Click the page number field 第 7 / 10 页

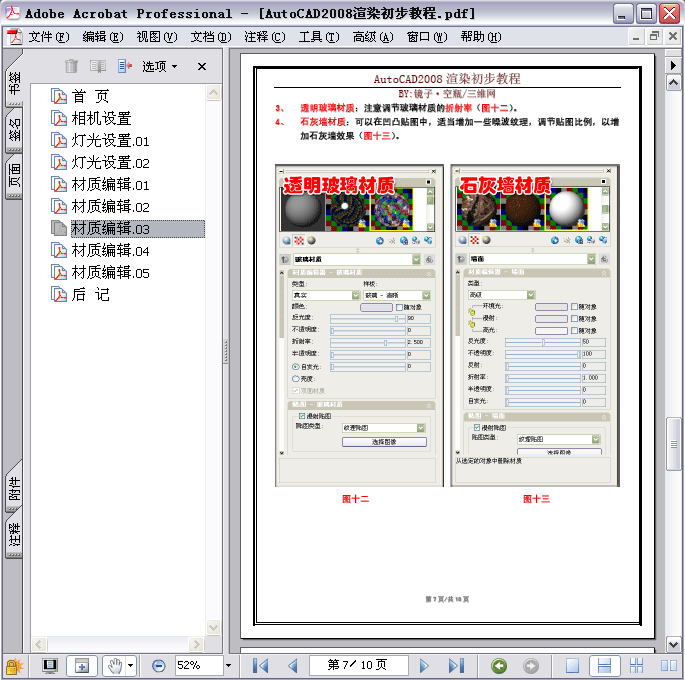(x=358, y=665)
